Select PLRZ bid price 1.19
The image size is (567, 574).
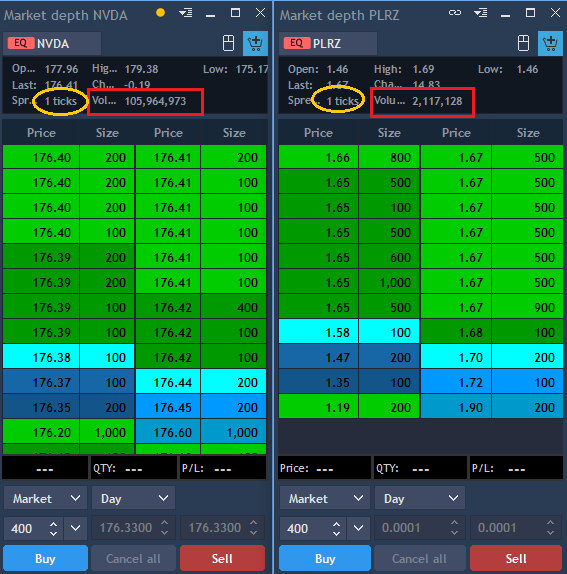318,407
